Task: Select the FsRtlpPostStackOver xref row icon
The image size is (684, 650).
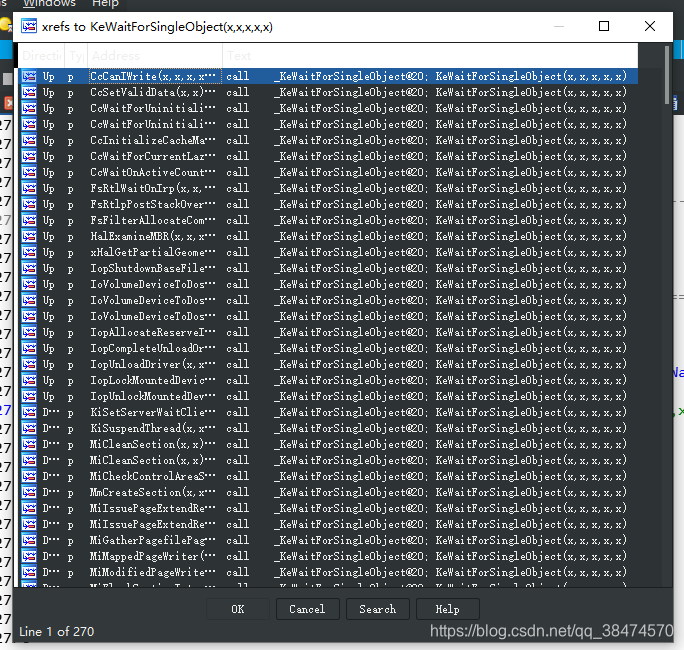Action: (29, 204)
